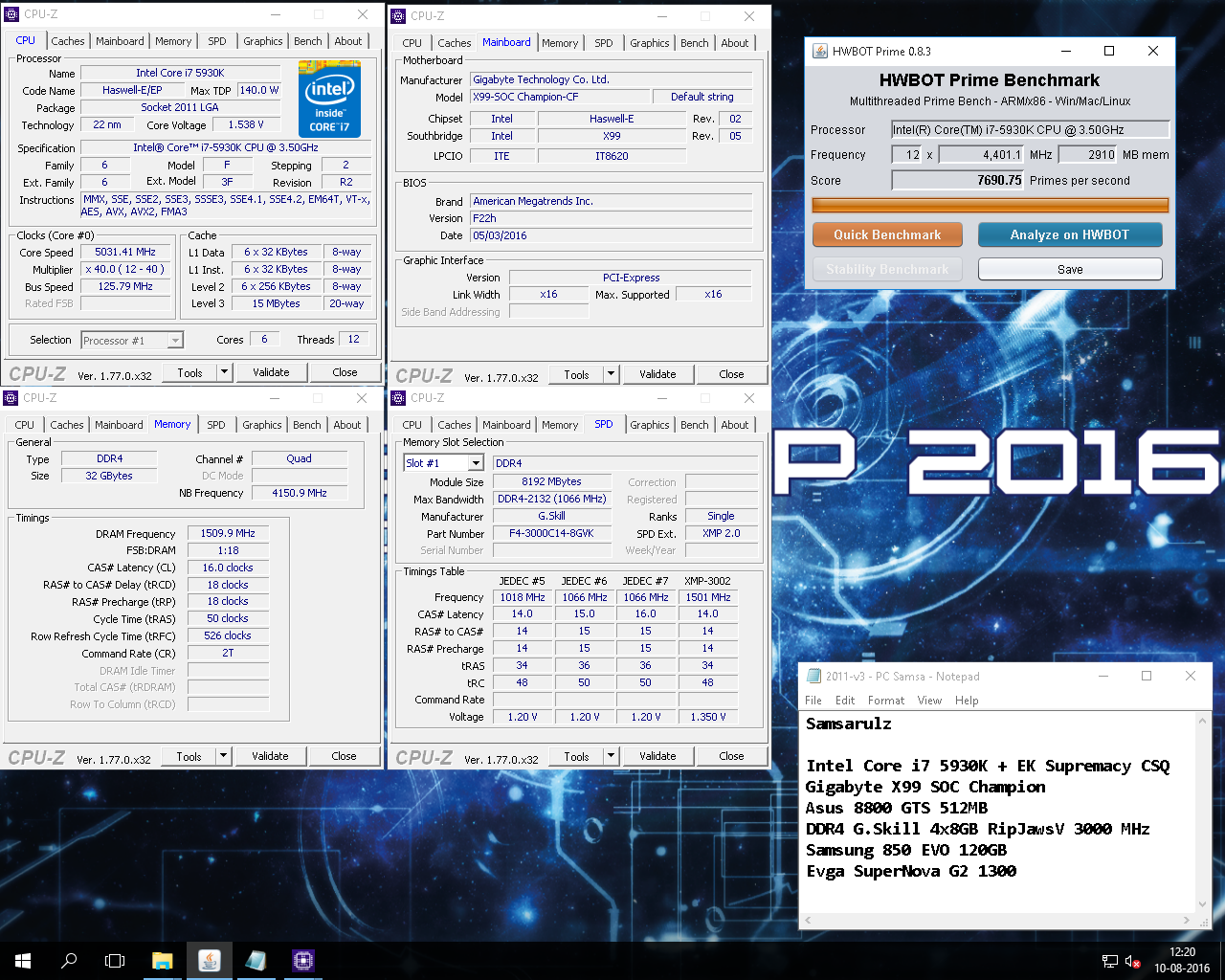Image resolution: width=1225 pixels, height=980 pixels.
Task: Open taskbar search magnifier
Action: (69, 961)
